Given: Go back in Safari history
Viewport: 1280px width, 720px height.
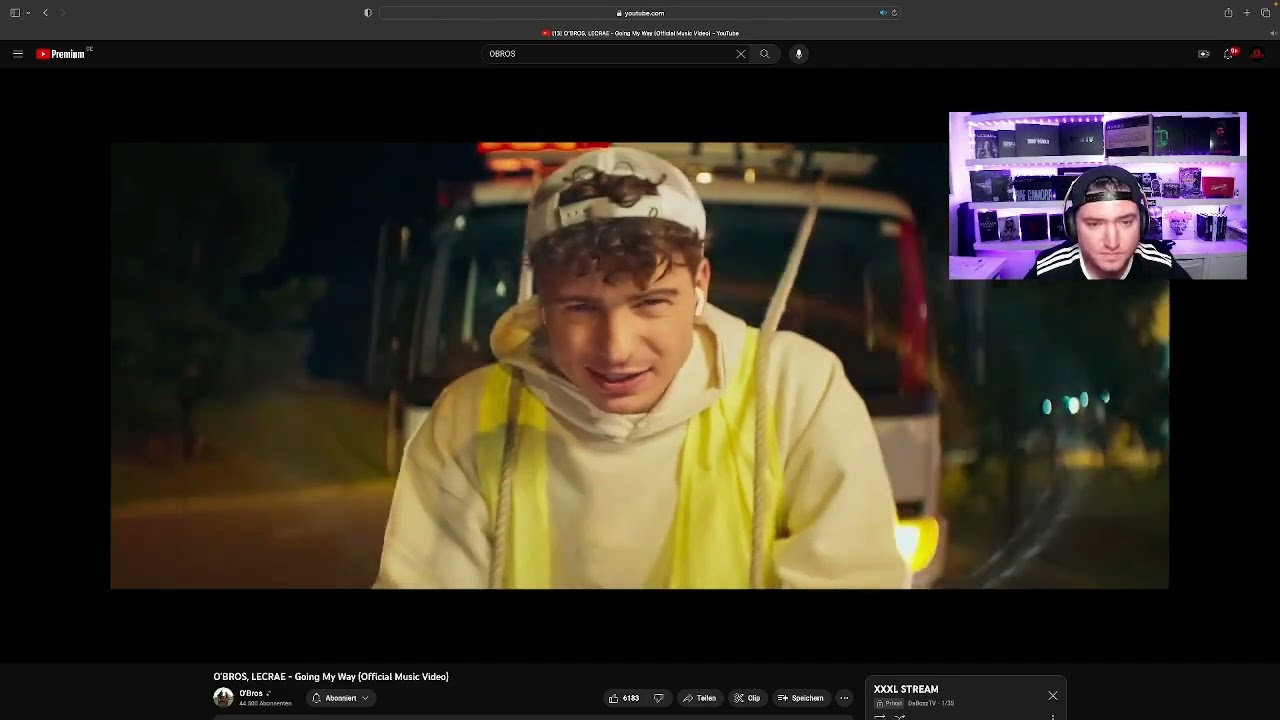Looking at the screenshot, I should pyautogui.click(x=45, y=13).
